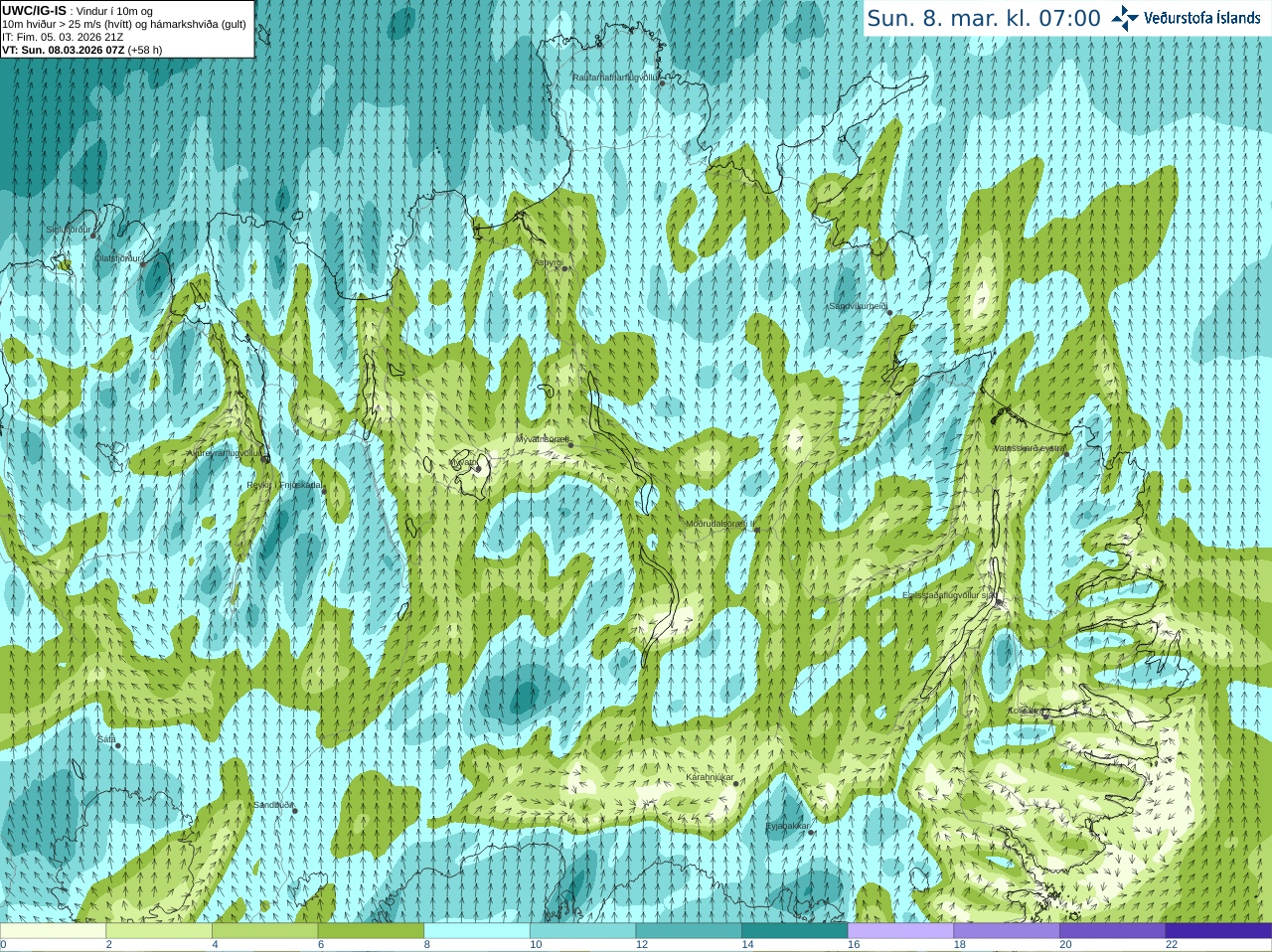Screen dimensions: 1272x952
Task: Click the Sandbúðir station marker
Action: point(295,811)
